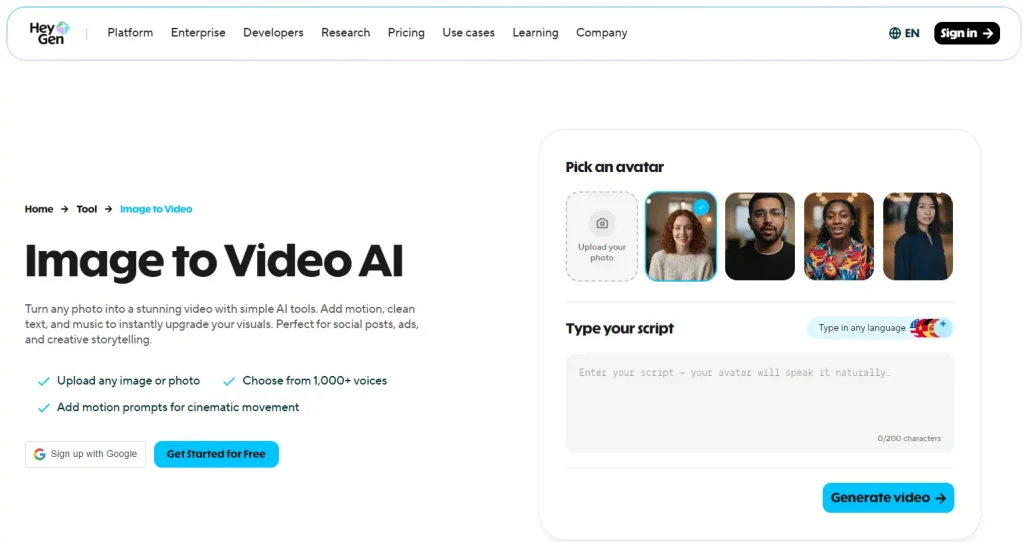Select the bearded man with glasses avatar
Image resolution: width=1024 pixels, height=542 pixels.
[x=760, y=237]
